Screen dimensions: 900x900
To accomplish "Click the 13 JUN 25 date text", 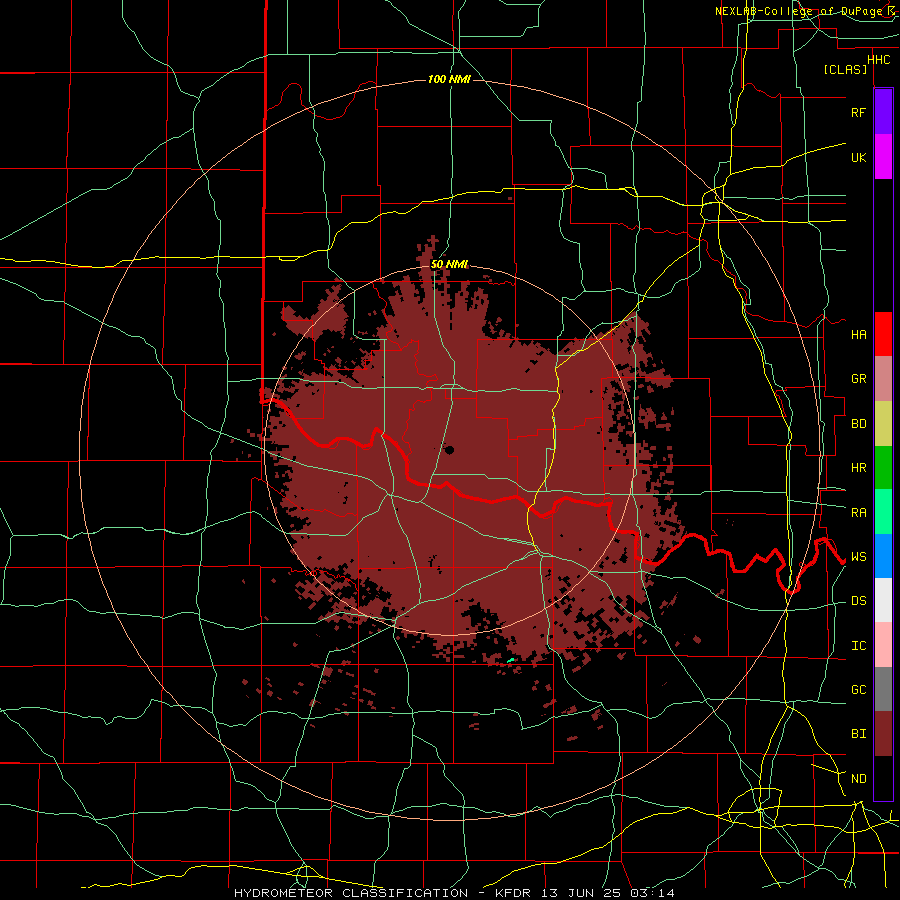I will pos(581,893).
